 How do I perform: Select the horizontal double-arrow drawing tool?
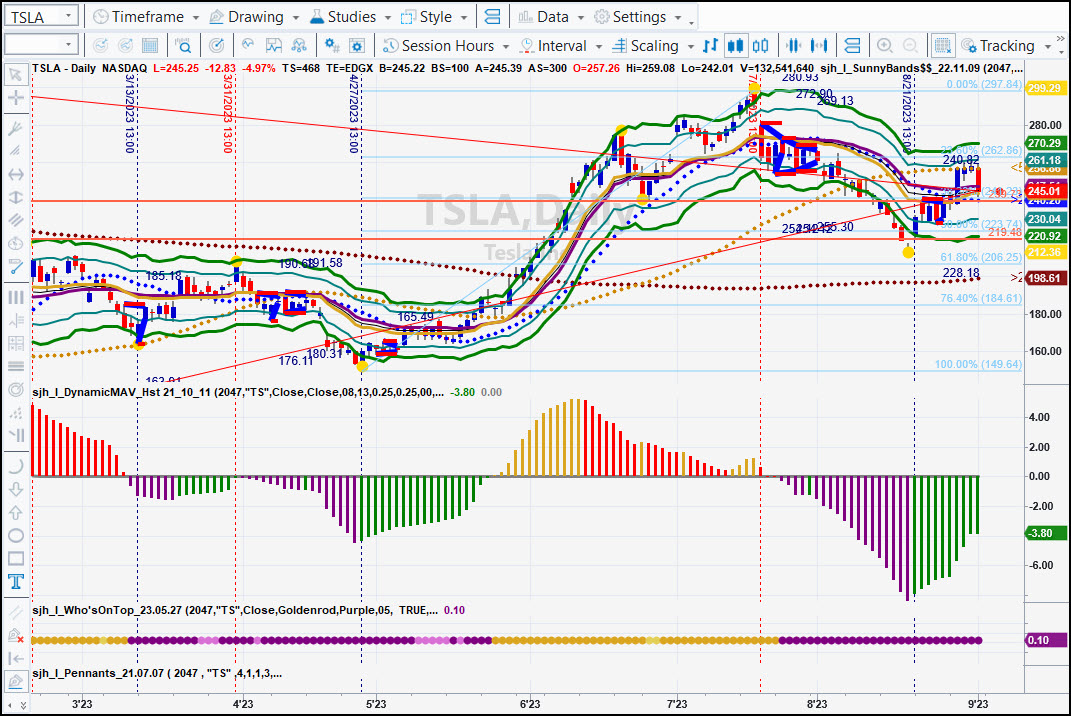(15, 175)
